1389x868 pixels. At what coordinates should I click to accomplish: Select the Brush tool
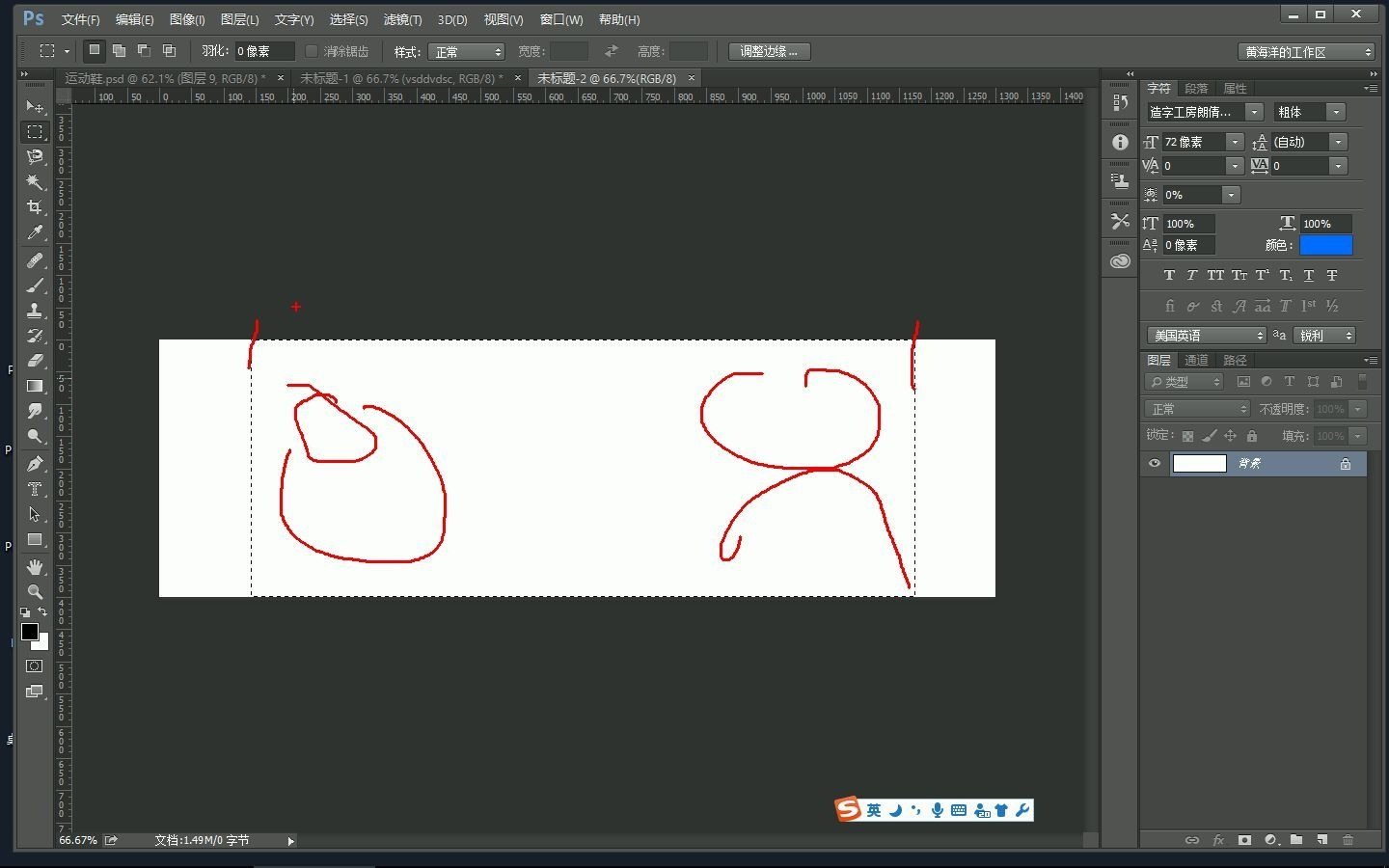(x=35, y=285)
